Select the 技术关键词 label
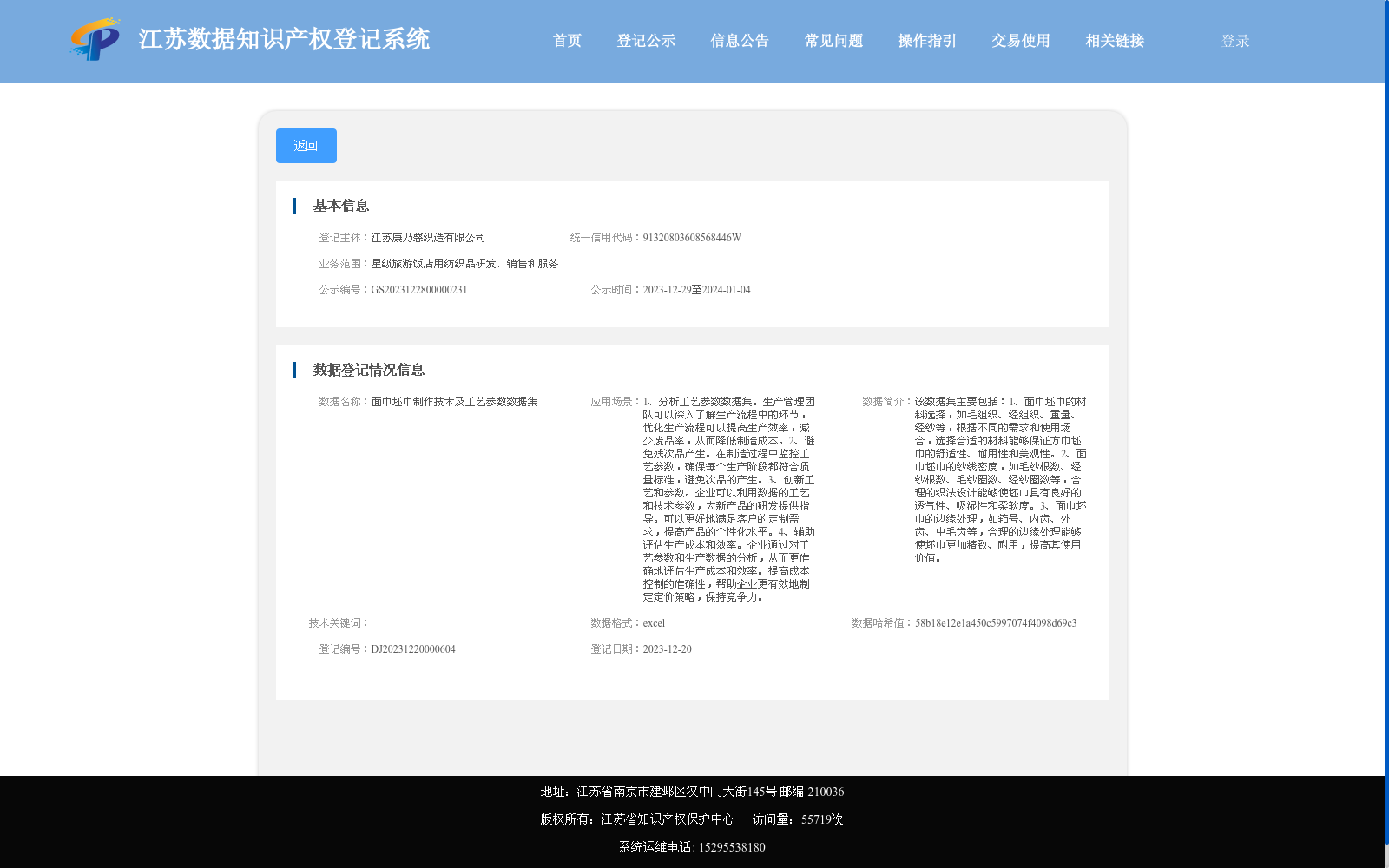 coord(339,623)
